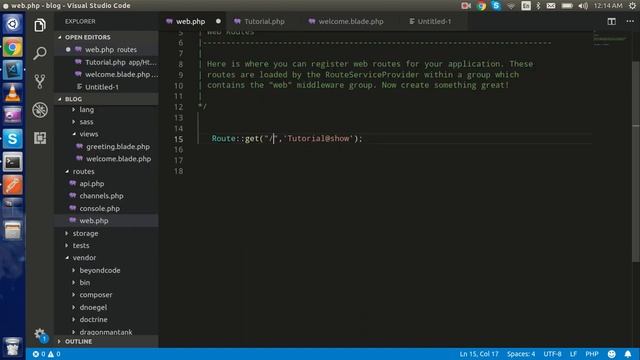
Task: Open the Manage gear icon
Action: point(40,335)
